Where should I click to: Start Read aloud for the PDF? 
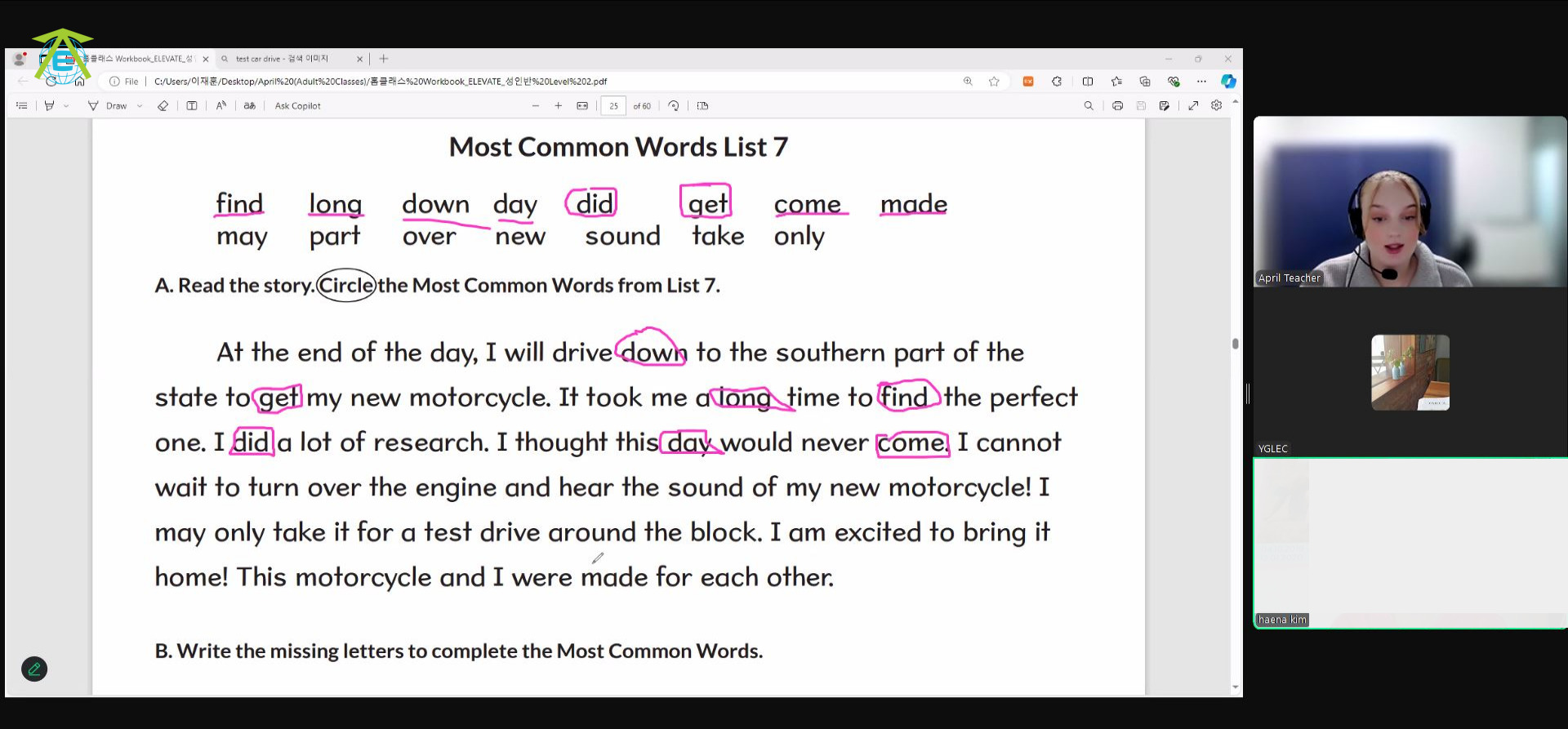click(x=221, y=106)
